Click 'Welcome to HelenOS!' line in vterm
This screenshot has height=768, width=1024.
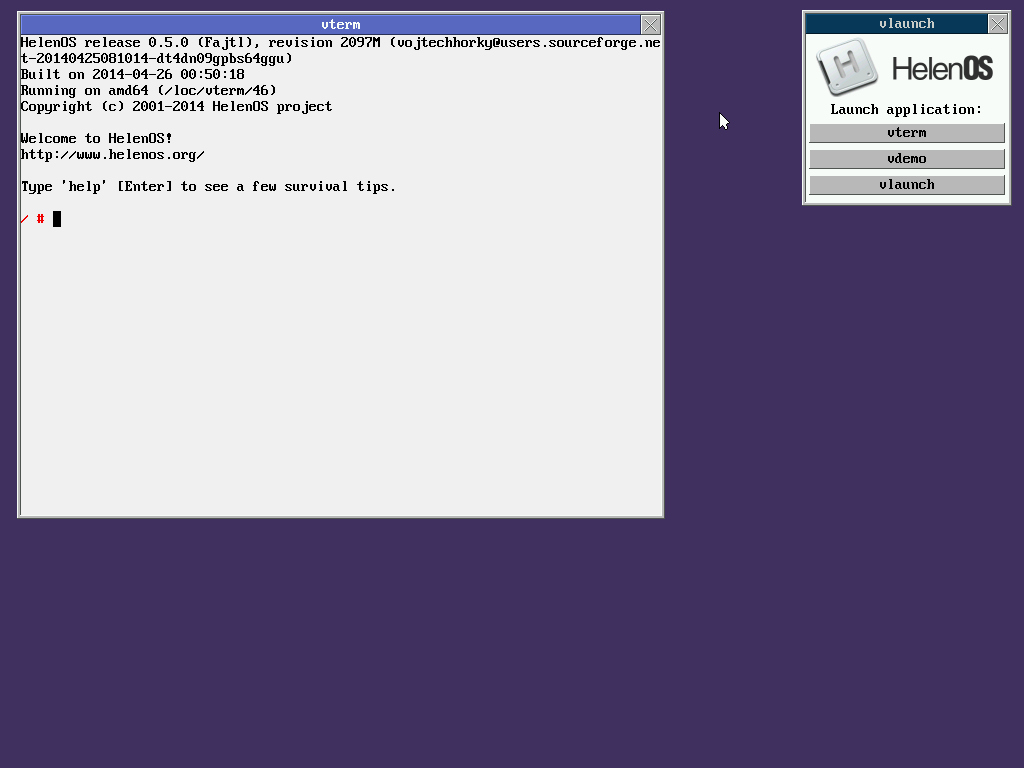[96, 138]
